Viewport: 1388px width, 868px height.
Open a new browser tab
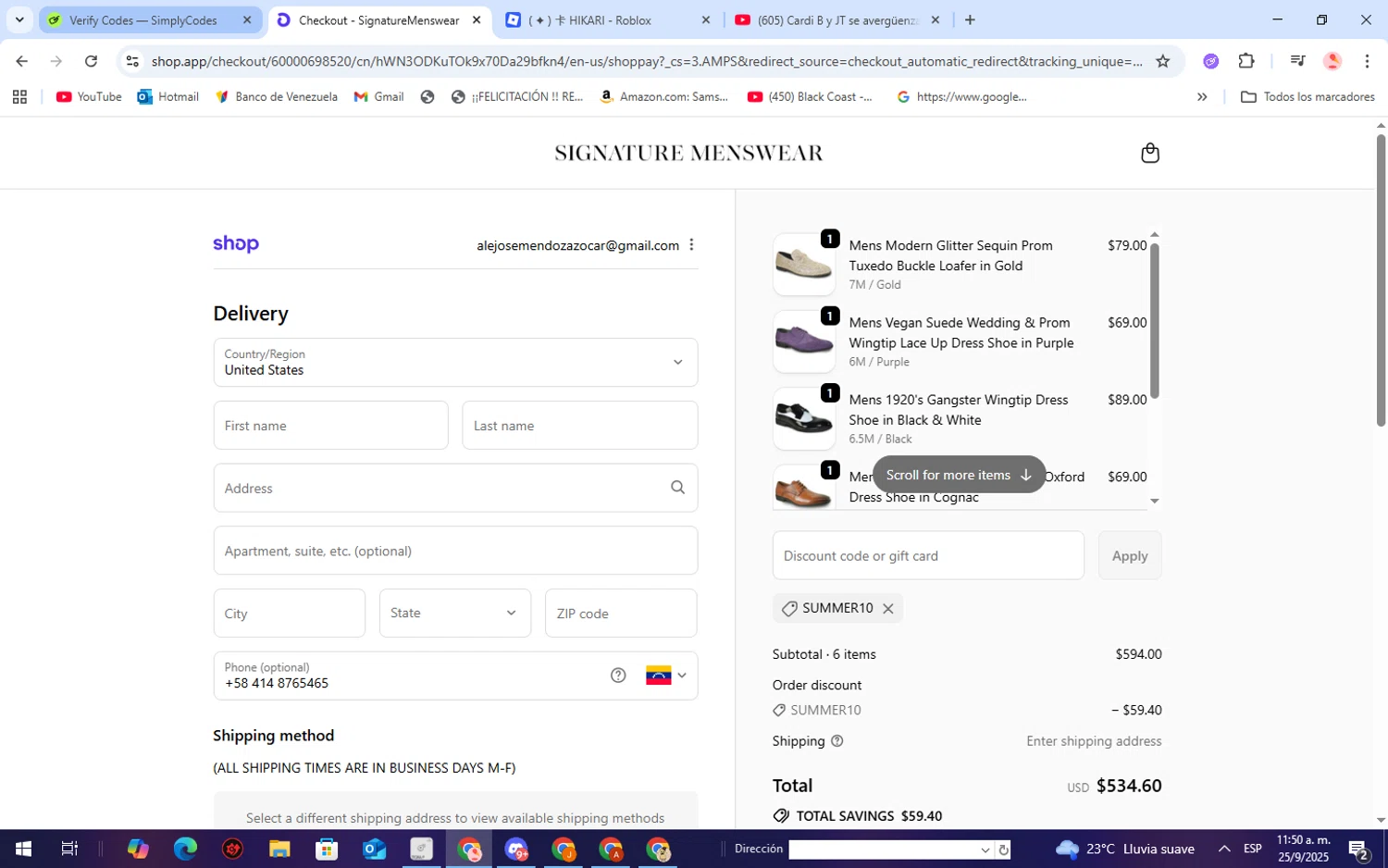coord(970,19)
